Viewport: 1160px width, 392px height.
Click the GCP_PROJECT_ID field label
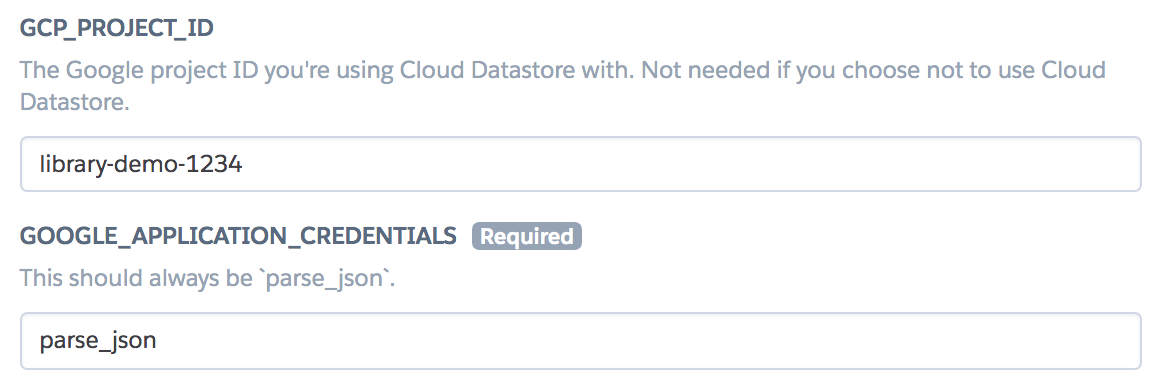coord(116,29)
